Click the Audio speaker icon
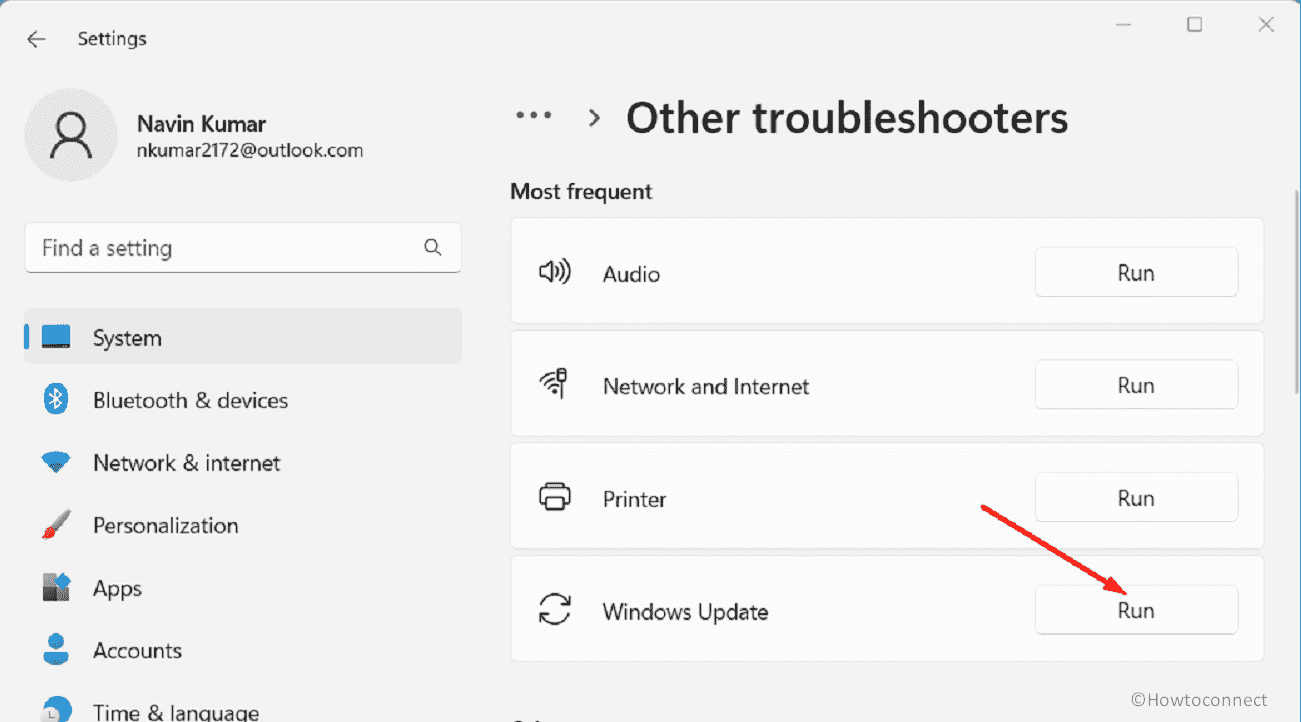The width and height of the screenshot is (1301, 722). [x=554, y=273]
